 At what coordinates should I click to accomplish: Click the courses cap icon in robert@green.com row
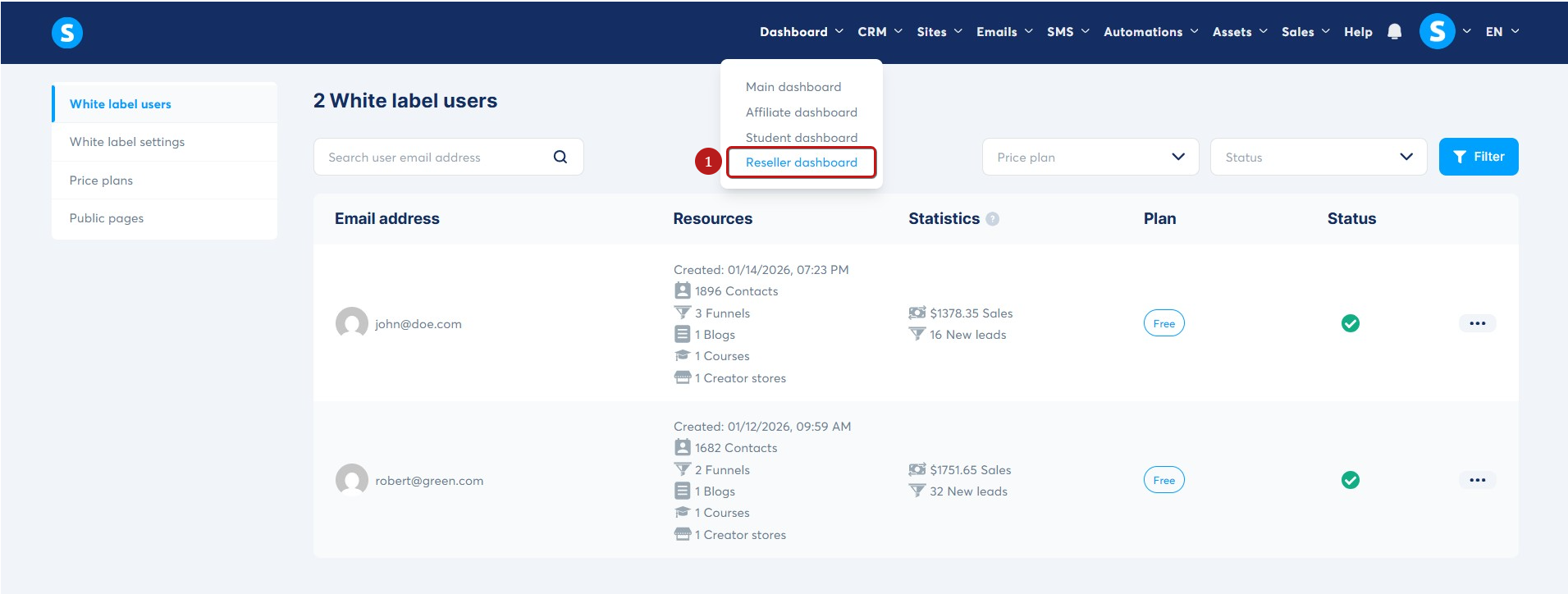(x=683, y=512)
